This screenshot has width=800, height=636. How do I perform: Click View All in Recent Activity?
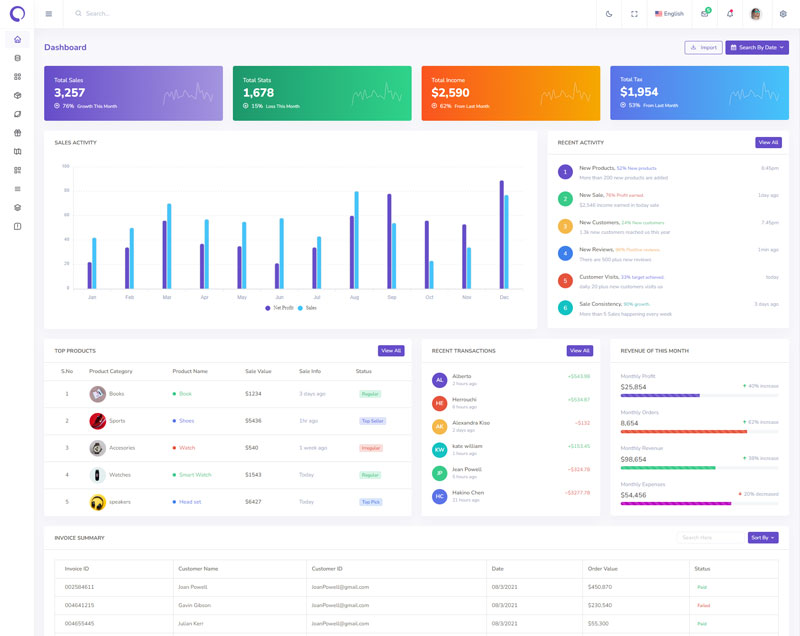pyautogui.click(x=768, y=143)
